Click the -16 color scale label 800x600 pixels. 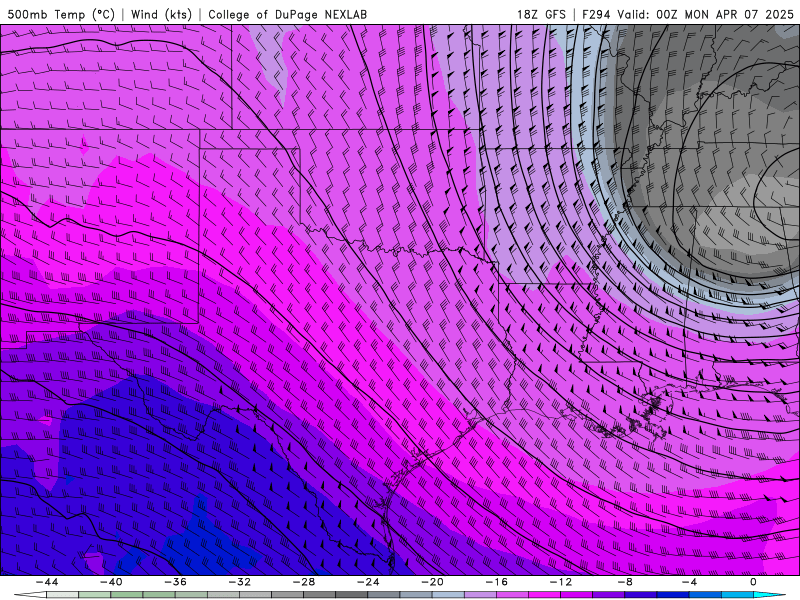point(497,582)
